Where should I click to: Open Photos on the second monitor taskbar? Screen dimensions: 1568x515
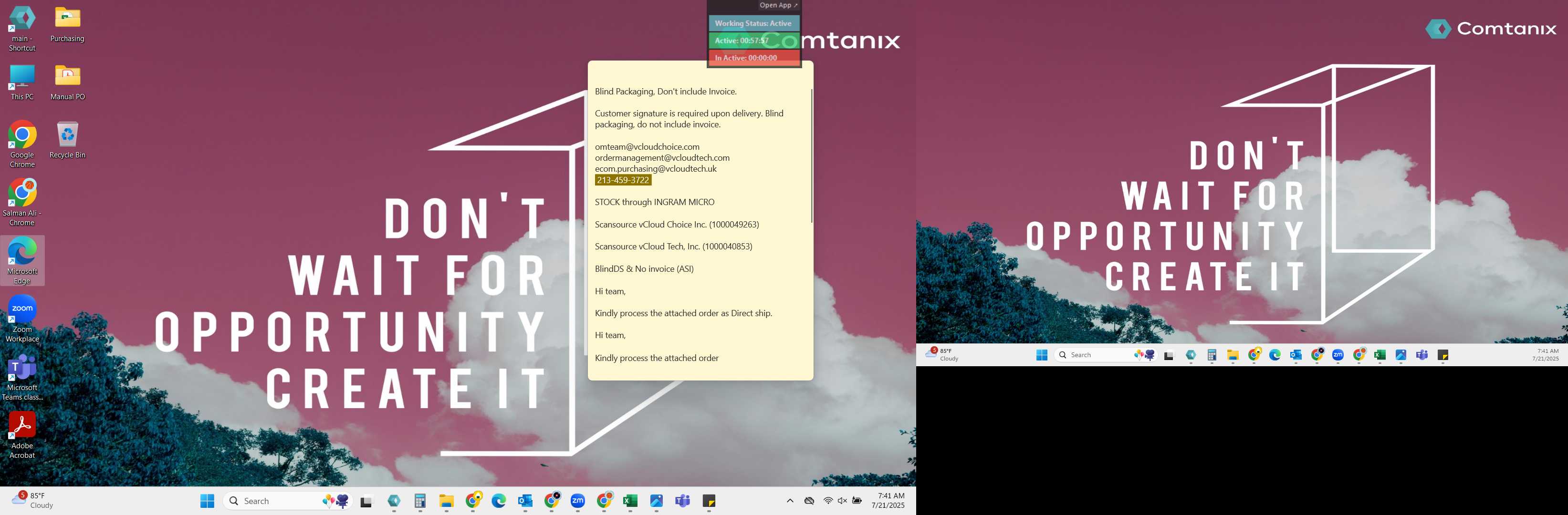pyautogui.click(x=1401, y=355)
